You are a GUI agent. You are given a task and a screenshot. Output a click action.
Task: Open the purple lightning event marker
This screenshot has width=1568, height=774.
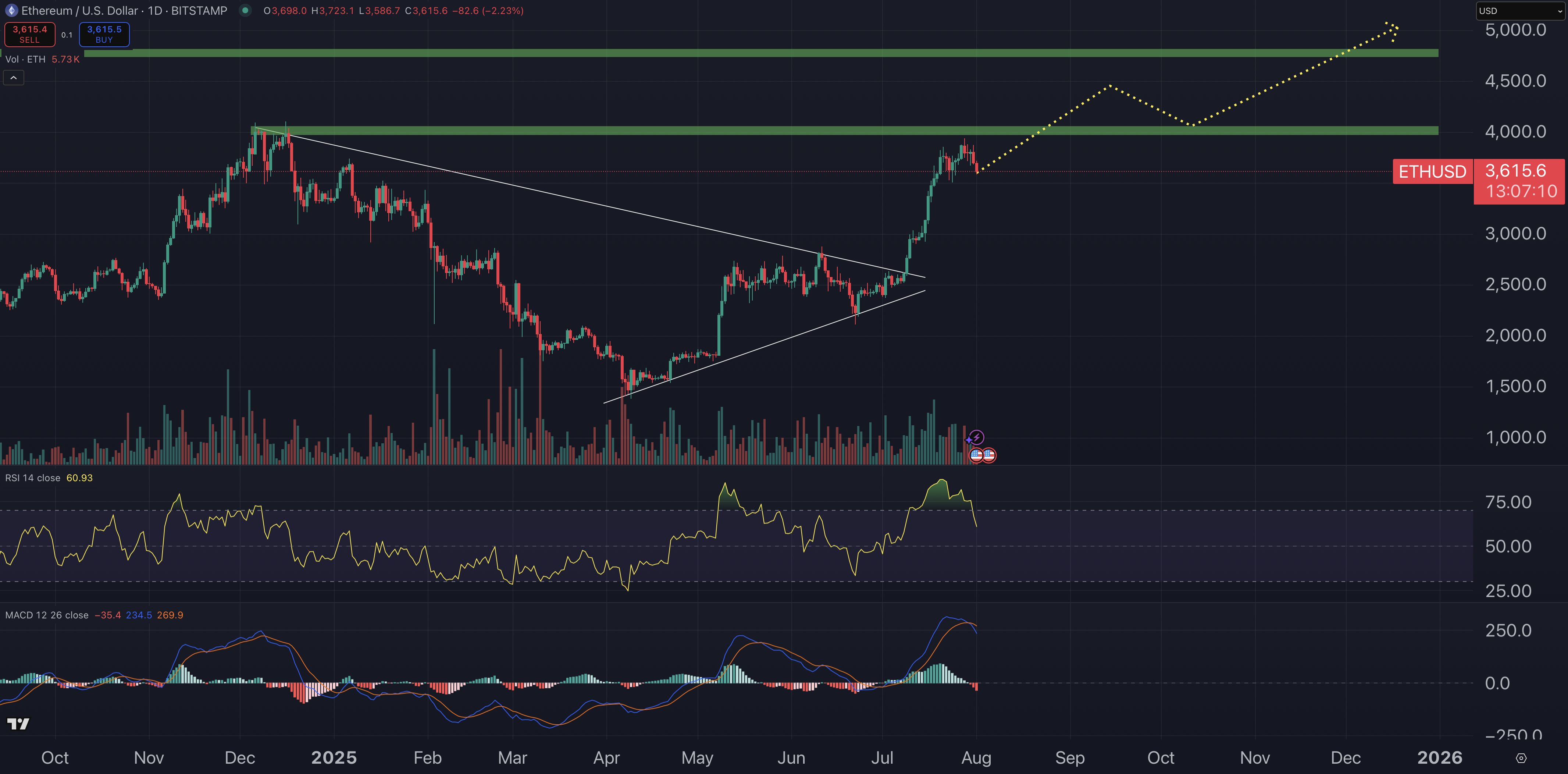click(x=976, y=437)
